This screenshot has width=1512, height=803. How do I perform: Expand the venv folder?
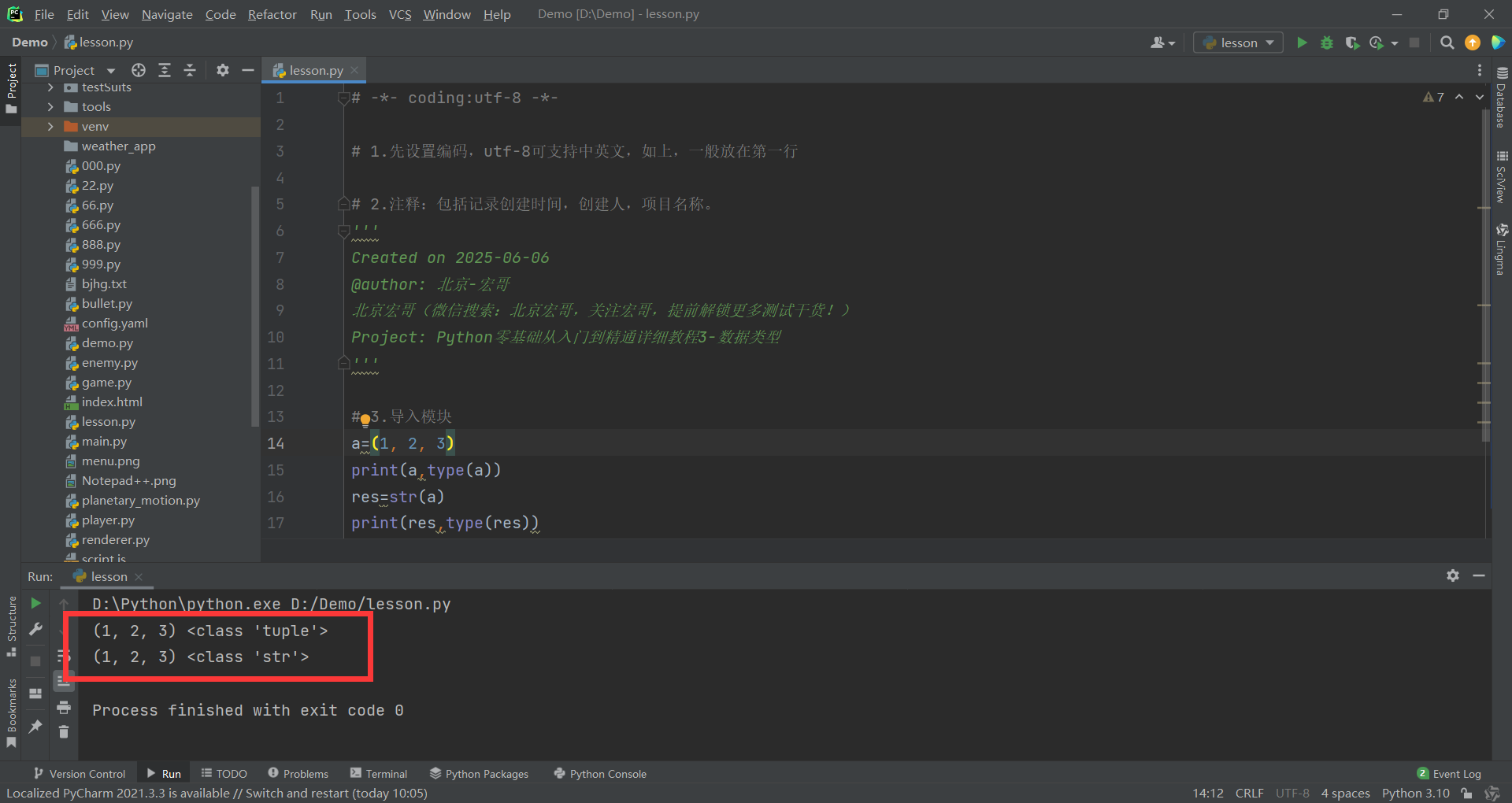(x=50, y=126)
